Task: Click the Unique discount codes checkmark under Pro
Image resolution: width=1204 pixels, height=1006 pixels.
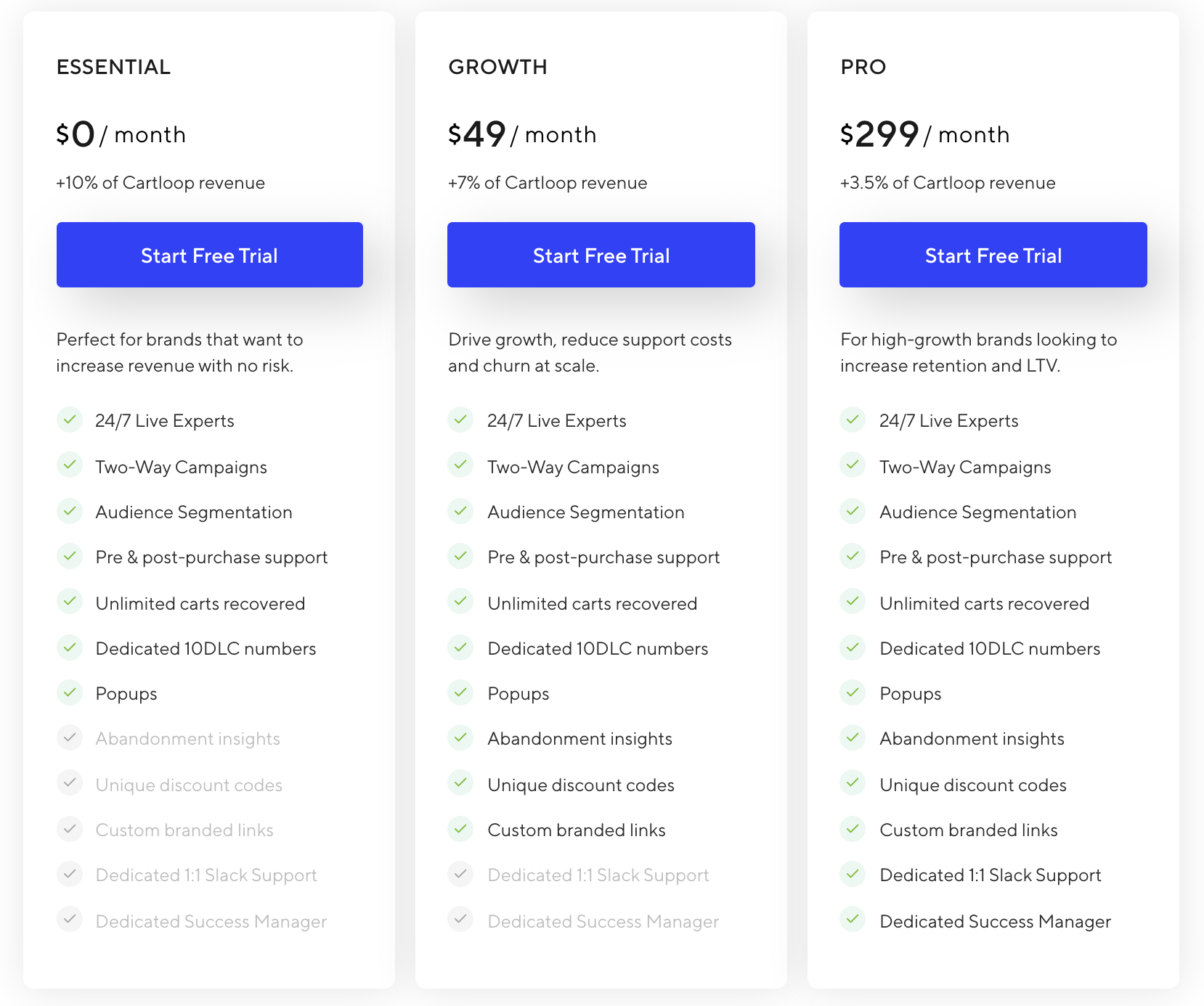Action: point(853,783)
